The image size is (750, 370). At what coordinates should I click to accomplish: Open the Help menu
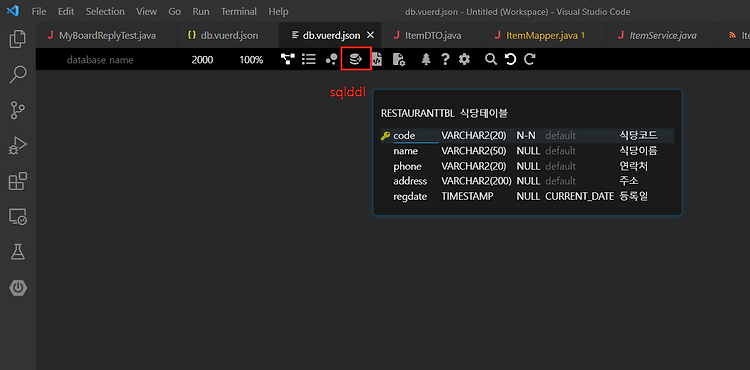[x=278, y=11]
